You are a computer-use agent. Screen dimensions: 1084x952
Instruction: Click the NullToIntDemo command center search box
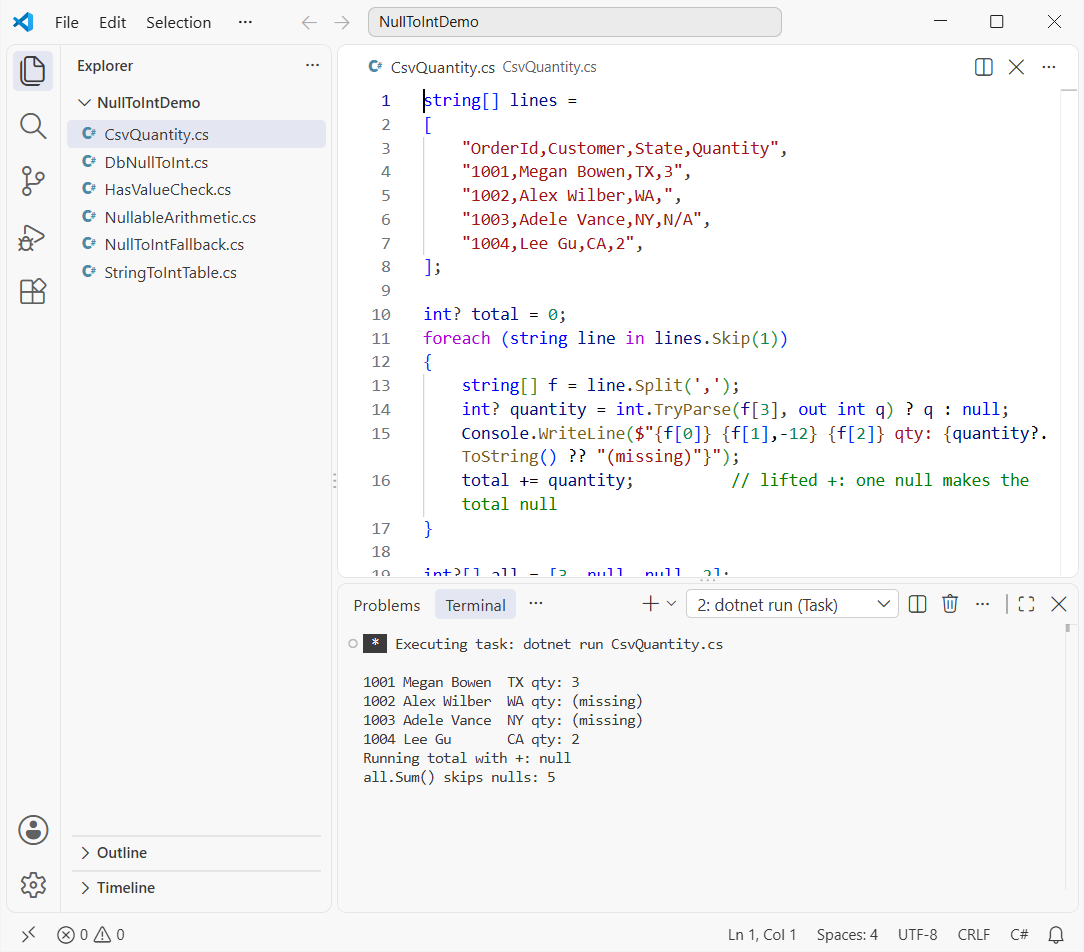[574, 22]
